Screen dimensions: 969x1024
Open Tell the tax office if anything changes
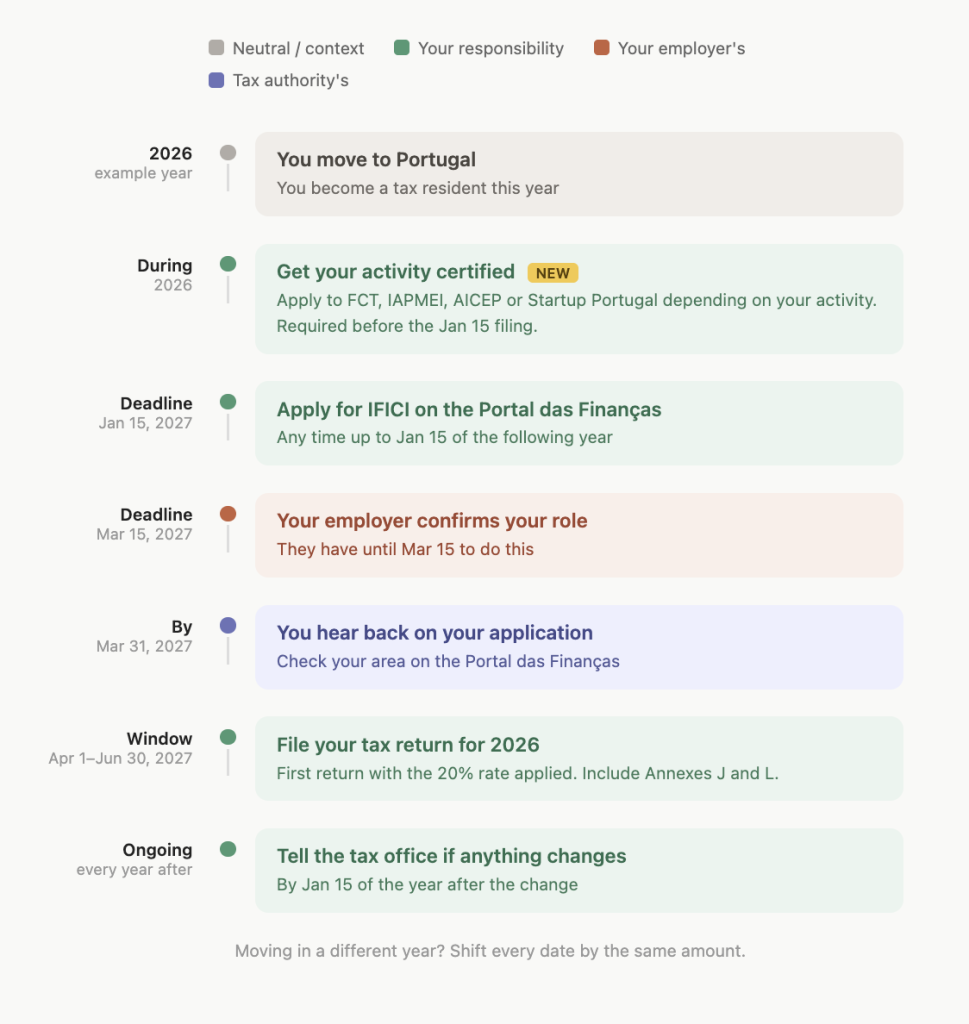579,871
